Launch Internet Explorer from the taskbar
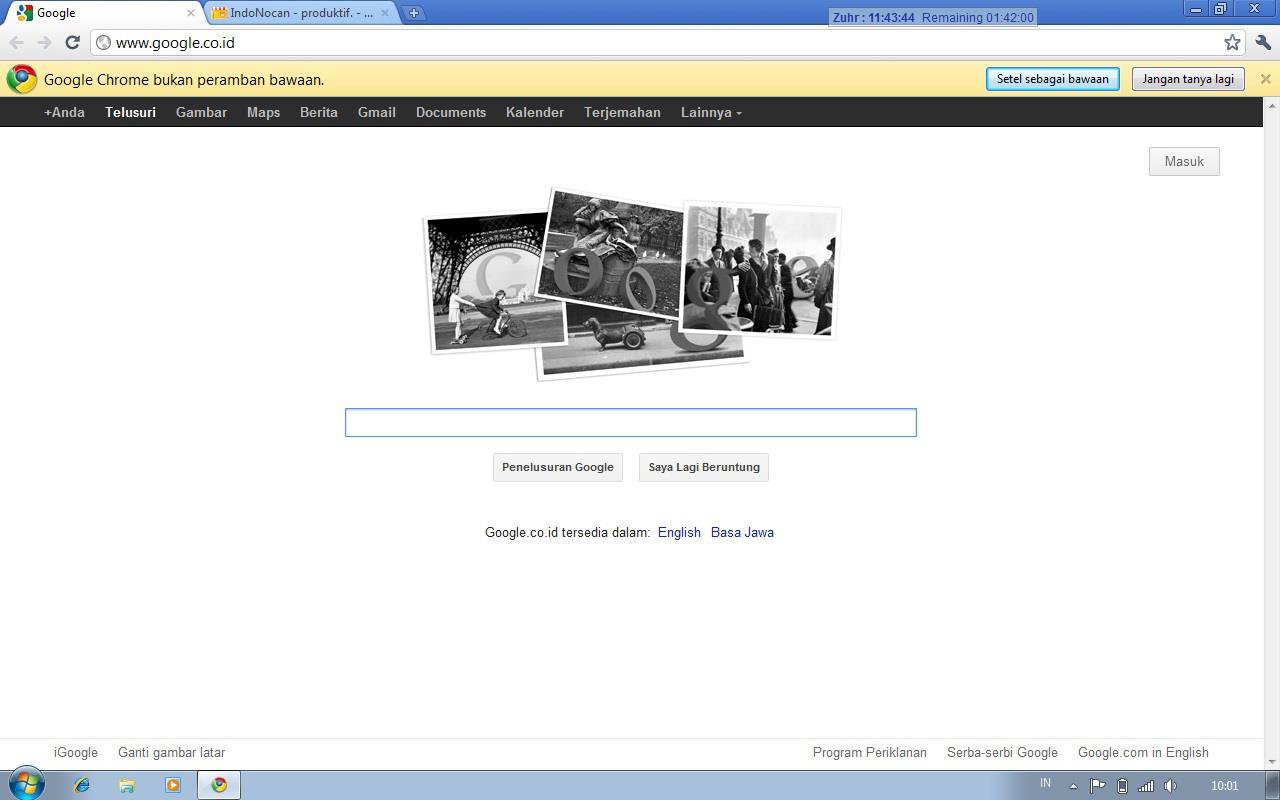 tap(81, 785)
